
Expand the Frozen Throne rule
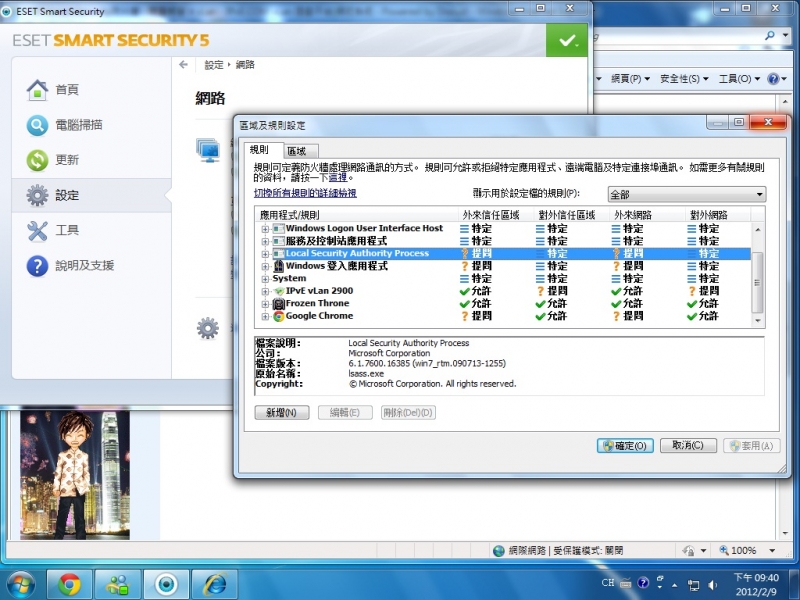265,304
